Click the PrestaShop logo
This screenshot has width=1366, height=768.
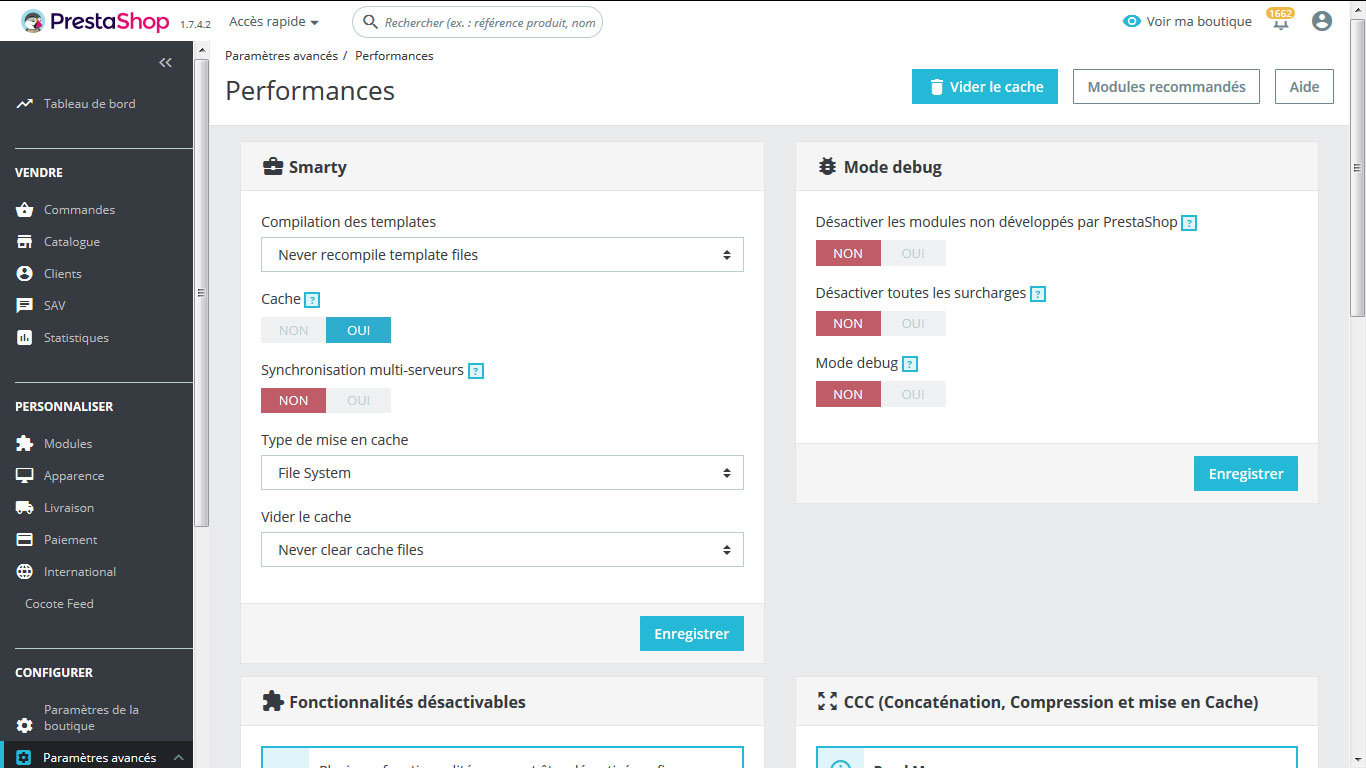click(96, 21)
